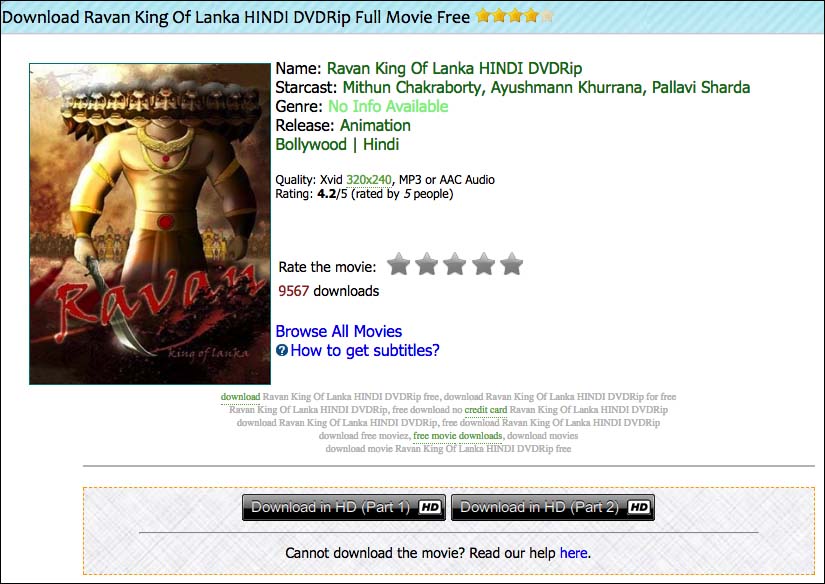Click the HD badge on Part 2
The height and width of the screenshot is (584, 825).
tap(639, 507)
